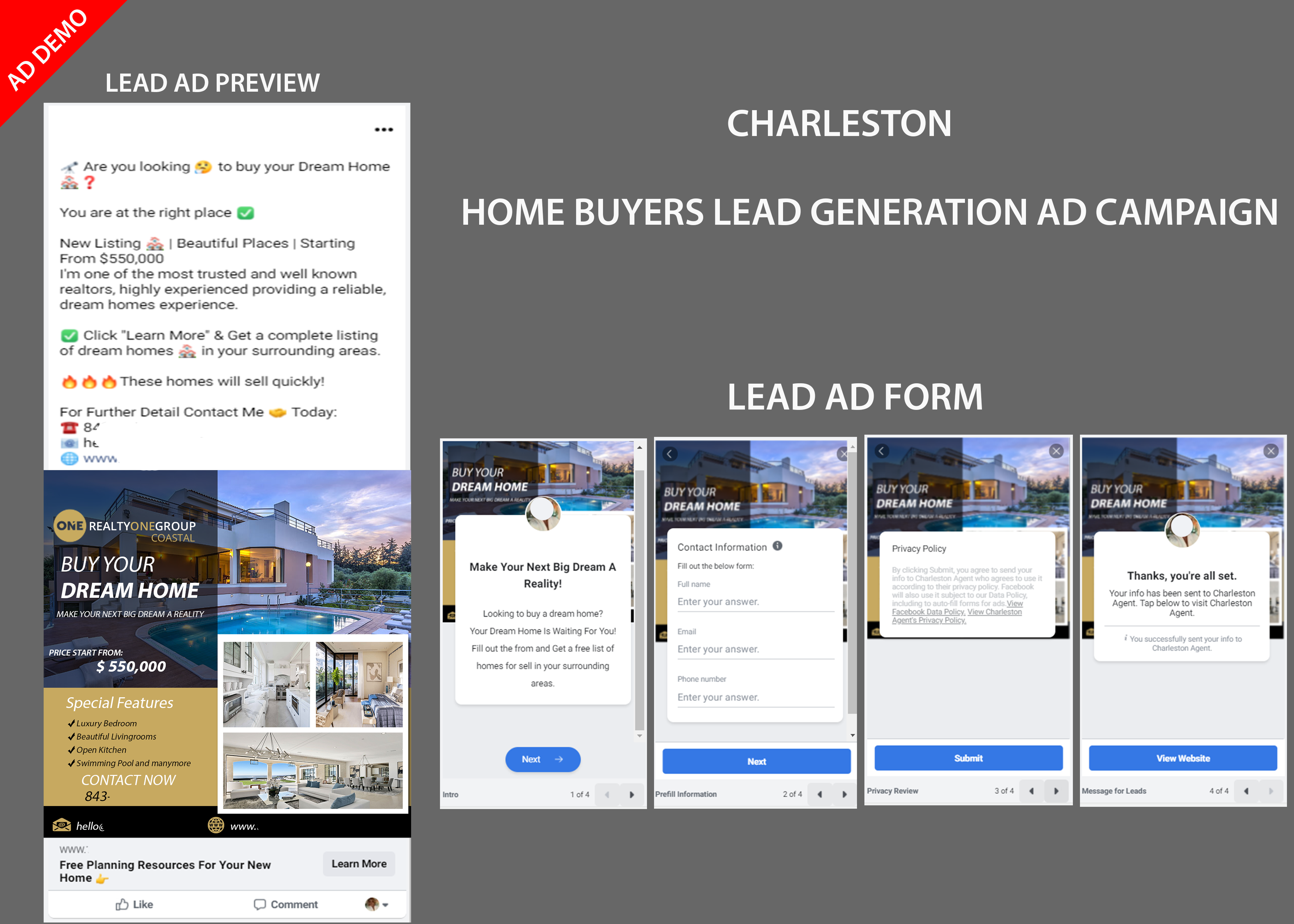
Task: Click the Realty ONE Group Coastal logo icon
Action: pyautogui.click(x=73, y=524)
